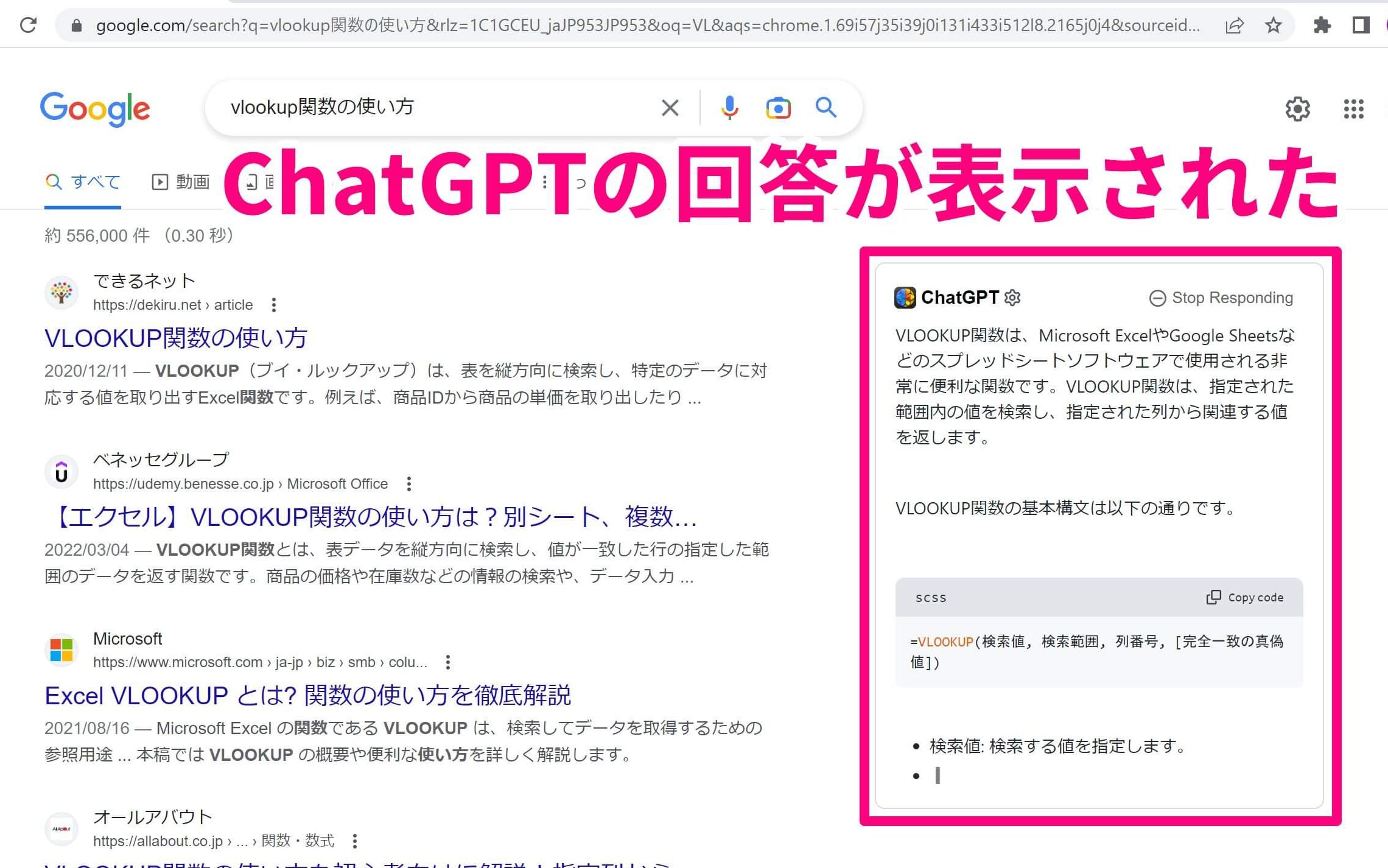The height and width of the screenshot is (868, 1388).
Task: Open the 【エクセル】VLOOKUP関数の使い方は result
Action: tap(371, 517)
